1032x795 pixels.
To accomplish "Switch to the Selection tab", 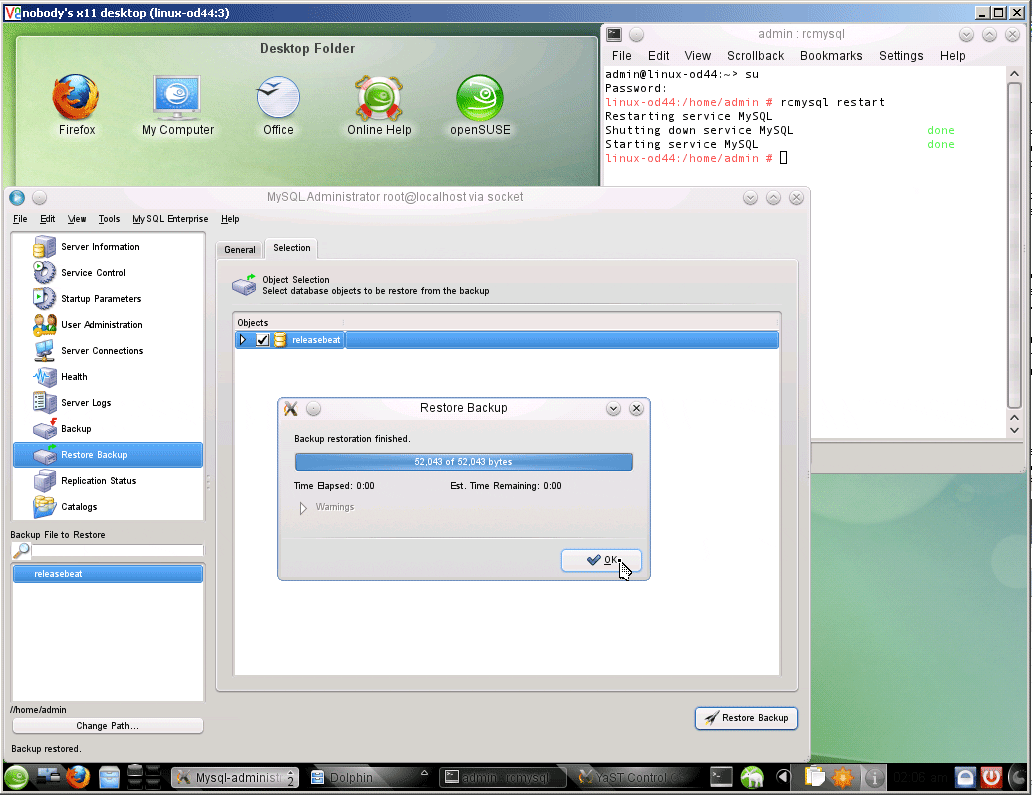I will tap(292, 248).
